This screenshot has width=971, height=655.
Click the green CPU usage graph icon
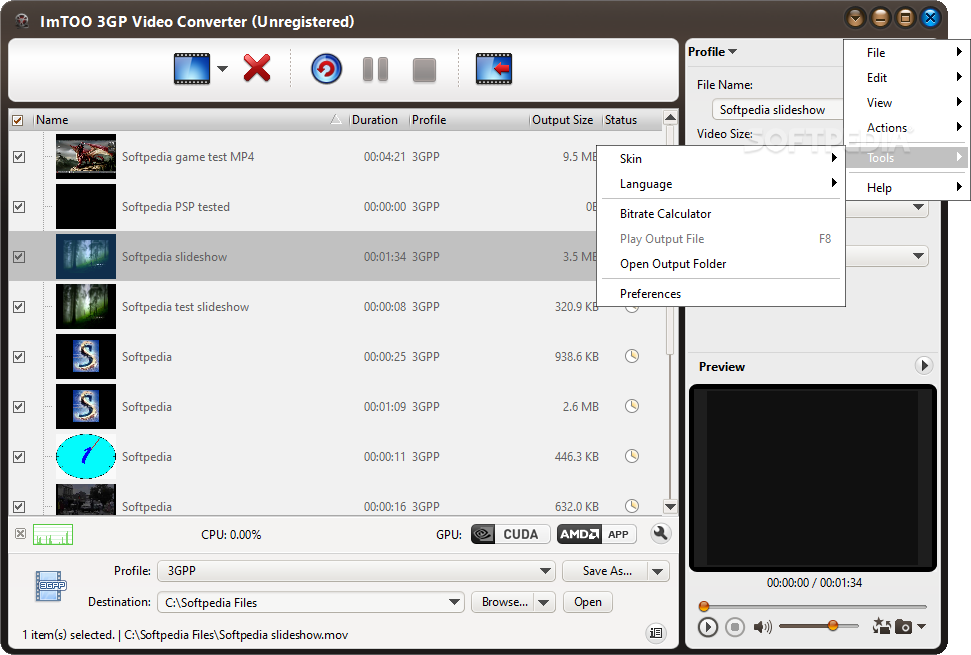pos(53,534)
